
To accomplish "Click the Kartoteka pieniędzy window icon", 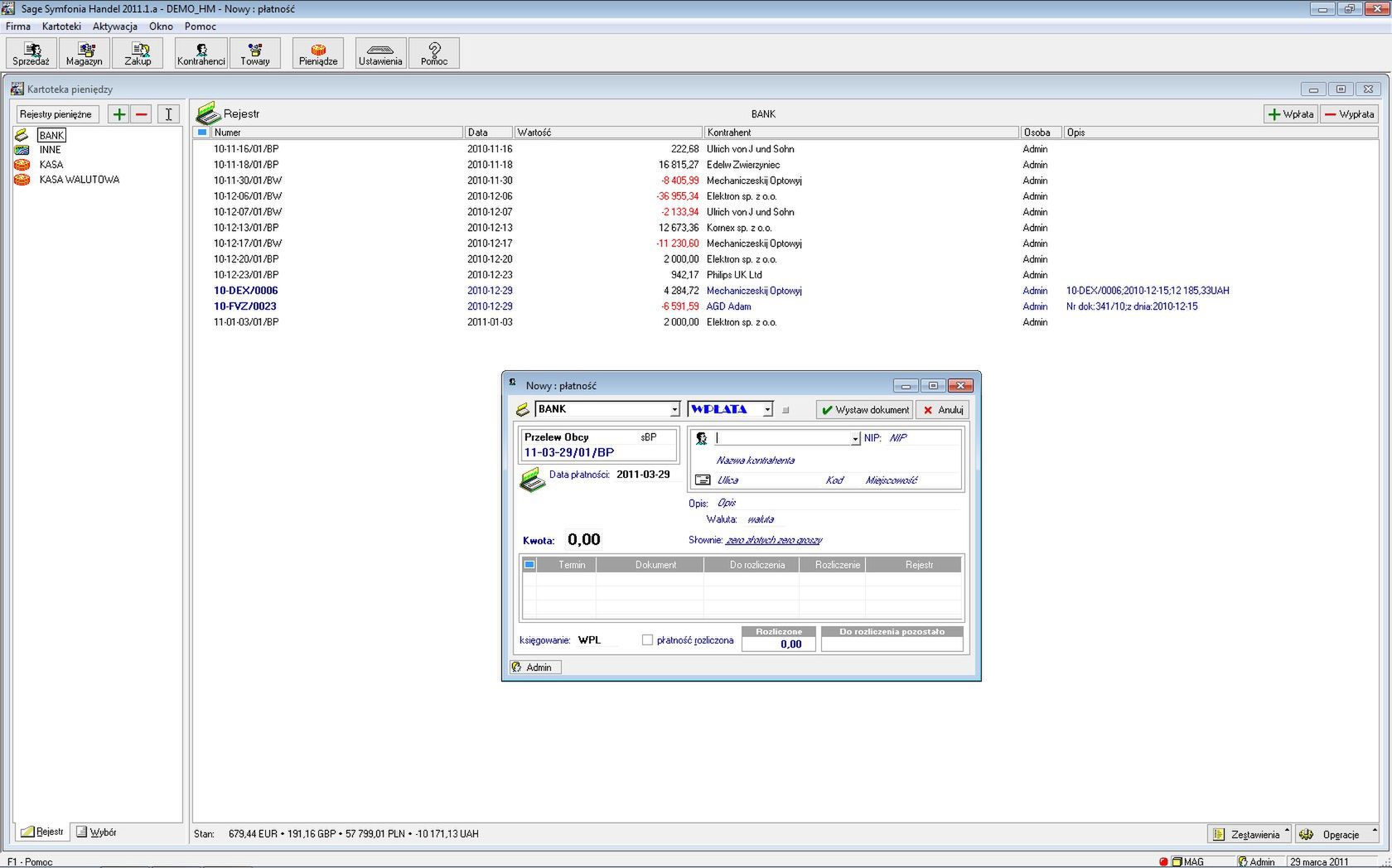I will tap(17, 89).
